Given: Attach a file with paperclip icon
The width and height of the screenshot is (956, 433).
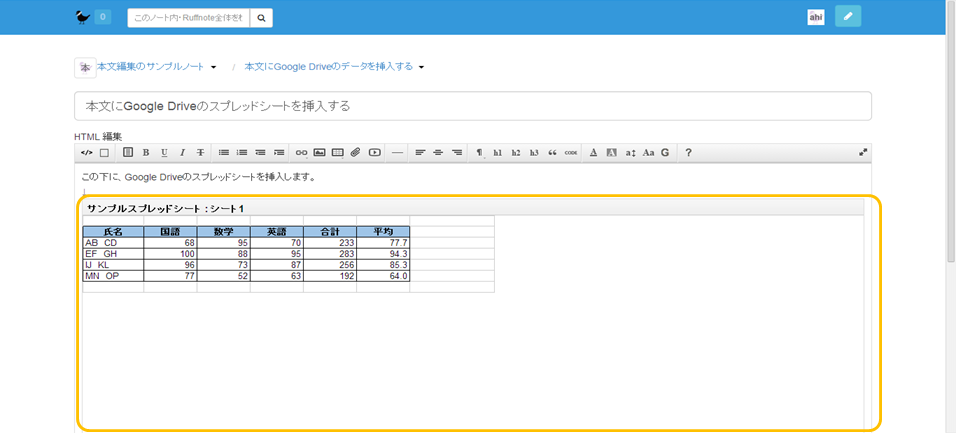Looking at the screenshot, I should click(x=355, y=153).
